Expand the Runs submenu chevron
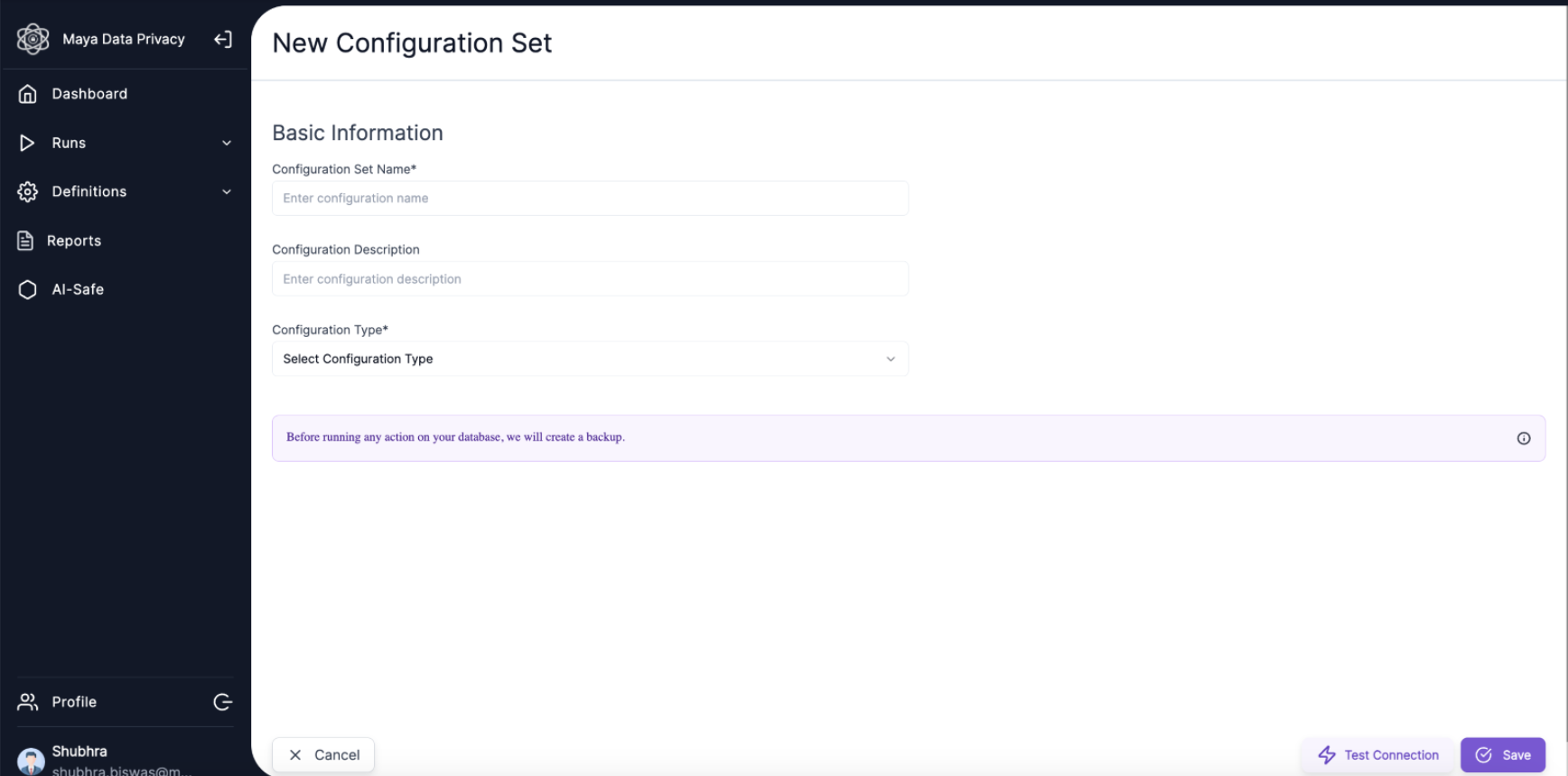This screenshot has width=1568, height=776. [227, 143]
